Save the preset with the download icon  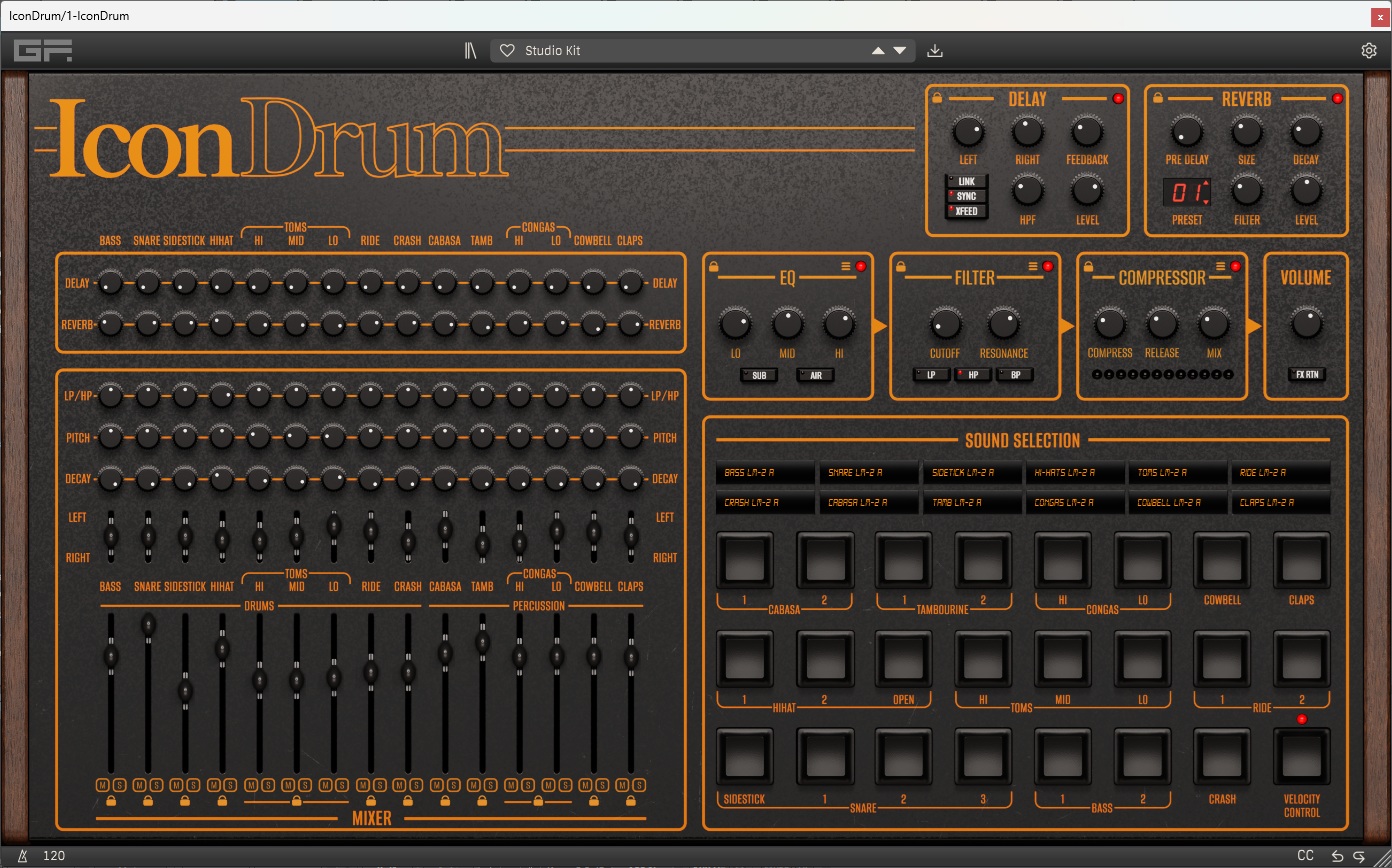click(935, 49)
